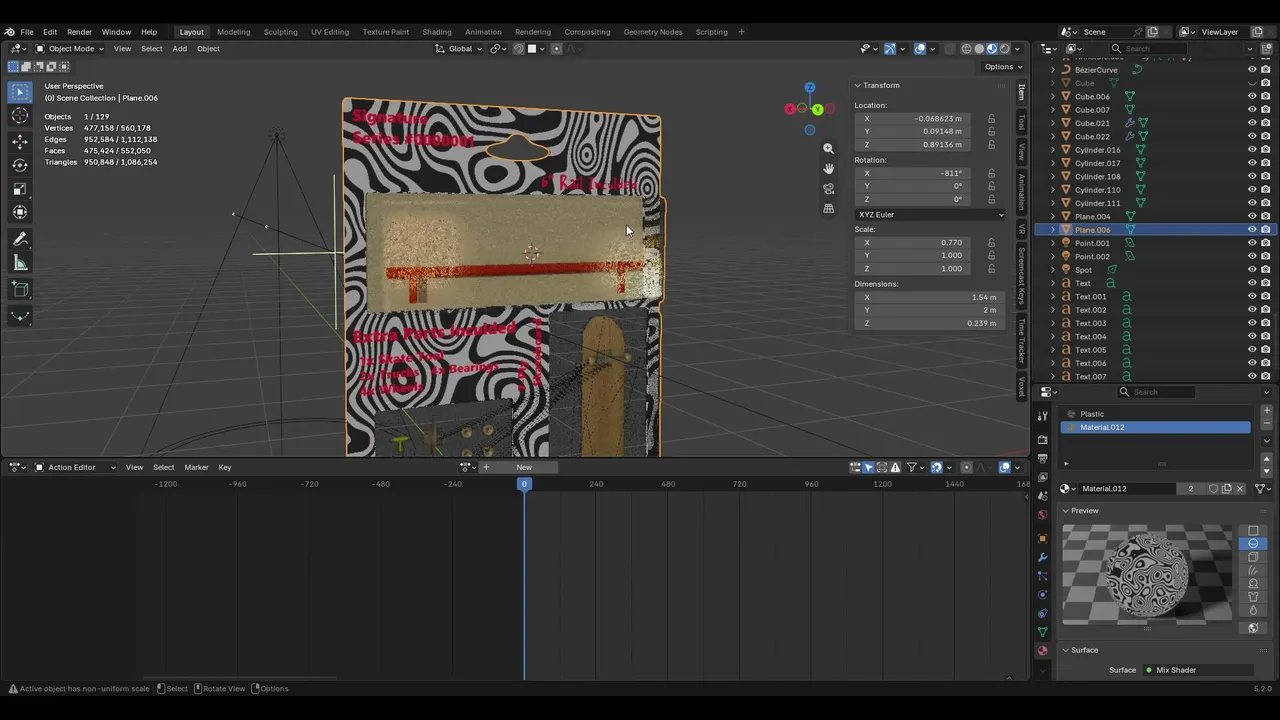Open the Object properties tab
Image resolution: width=1280 pixels, height=720 pixels.
pos(1042,538)
